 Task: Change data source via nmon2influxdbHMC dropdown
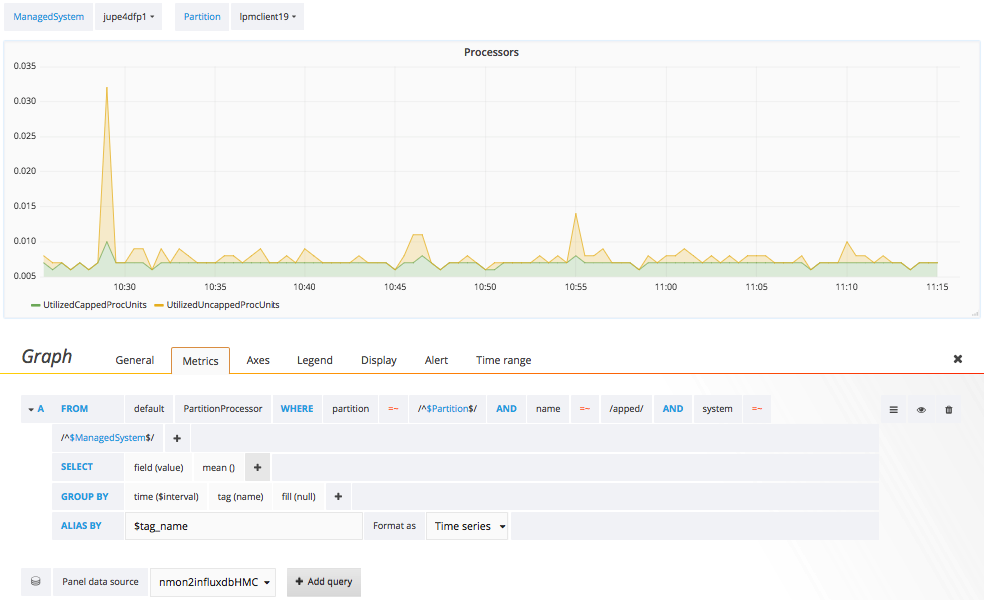tap(212, 581)
